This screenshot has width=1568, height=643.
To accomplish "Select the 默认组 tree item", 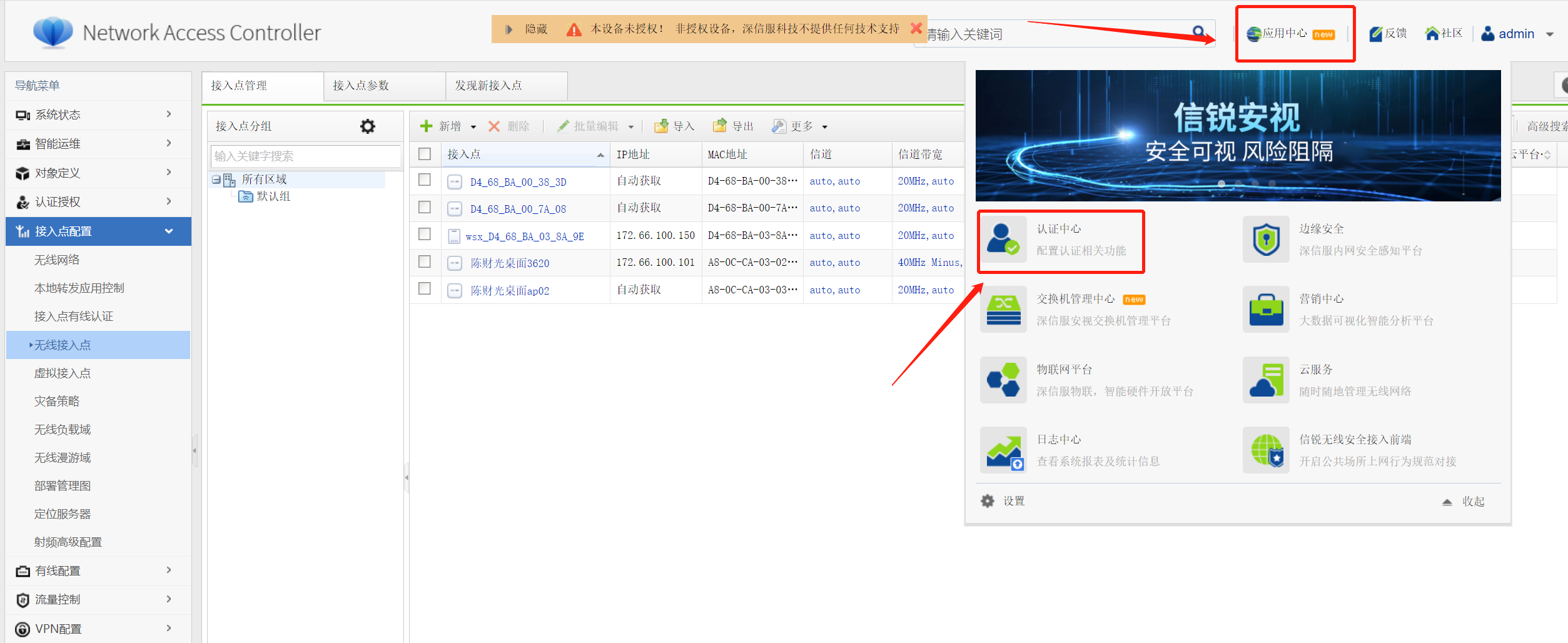I will click(273, 196).
